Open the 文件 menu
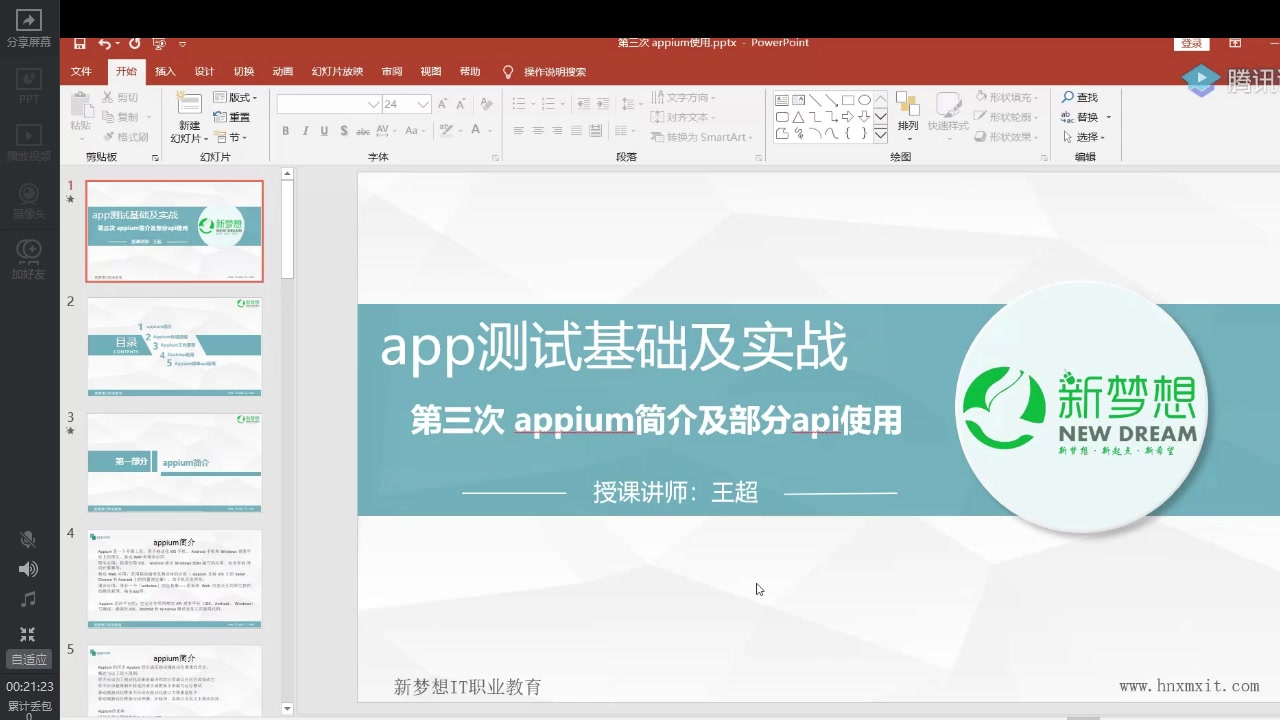Viewport: 1280px width, 720px height. coord(81,71)
